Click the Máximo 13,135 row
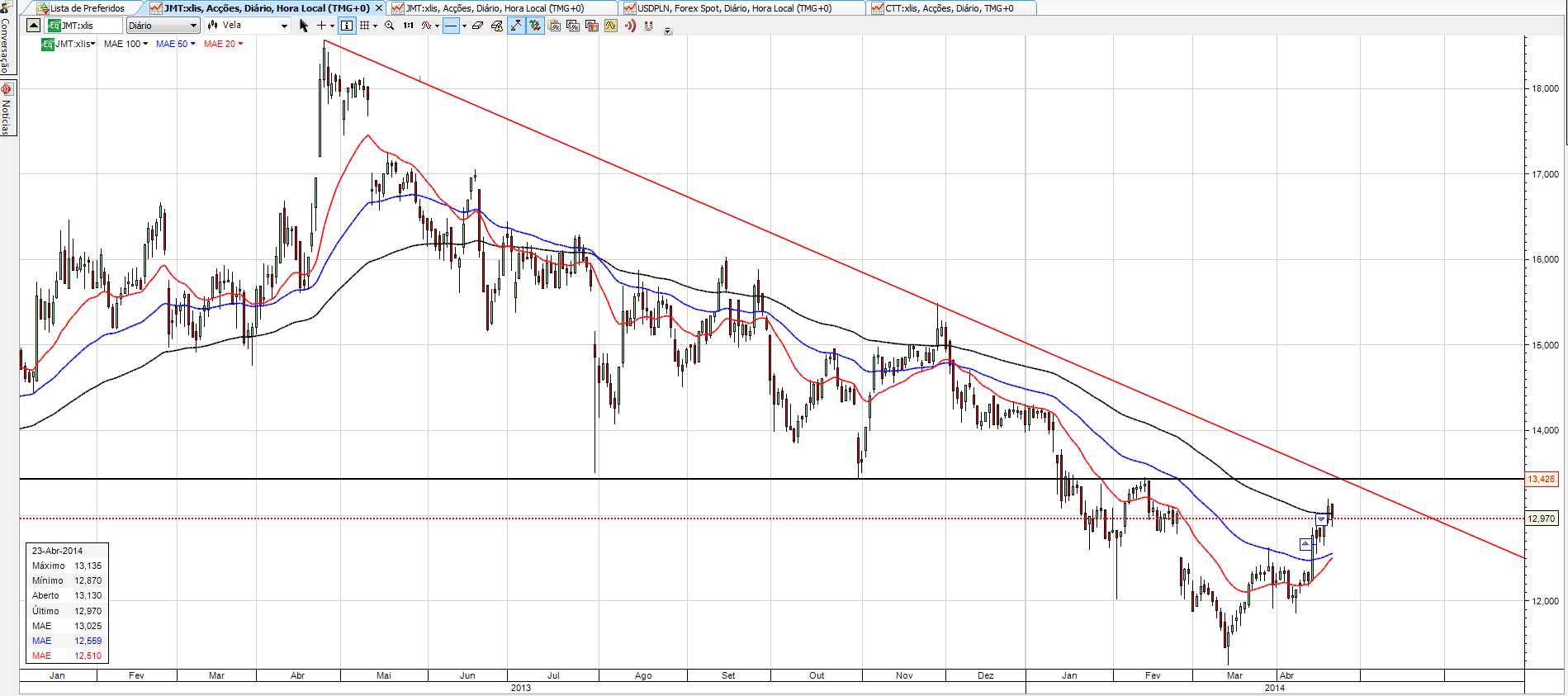 [67, 566]
